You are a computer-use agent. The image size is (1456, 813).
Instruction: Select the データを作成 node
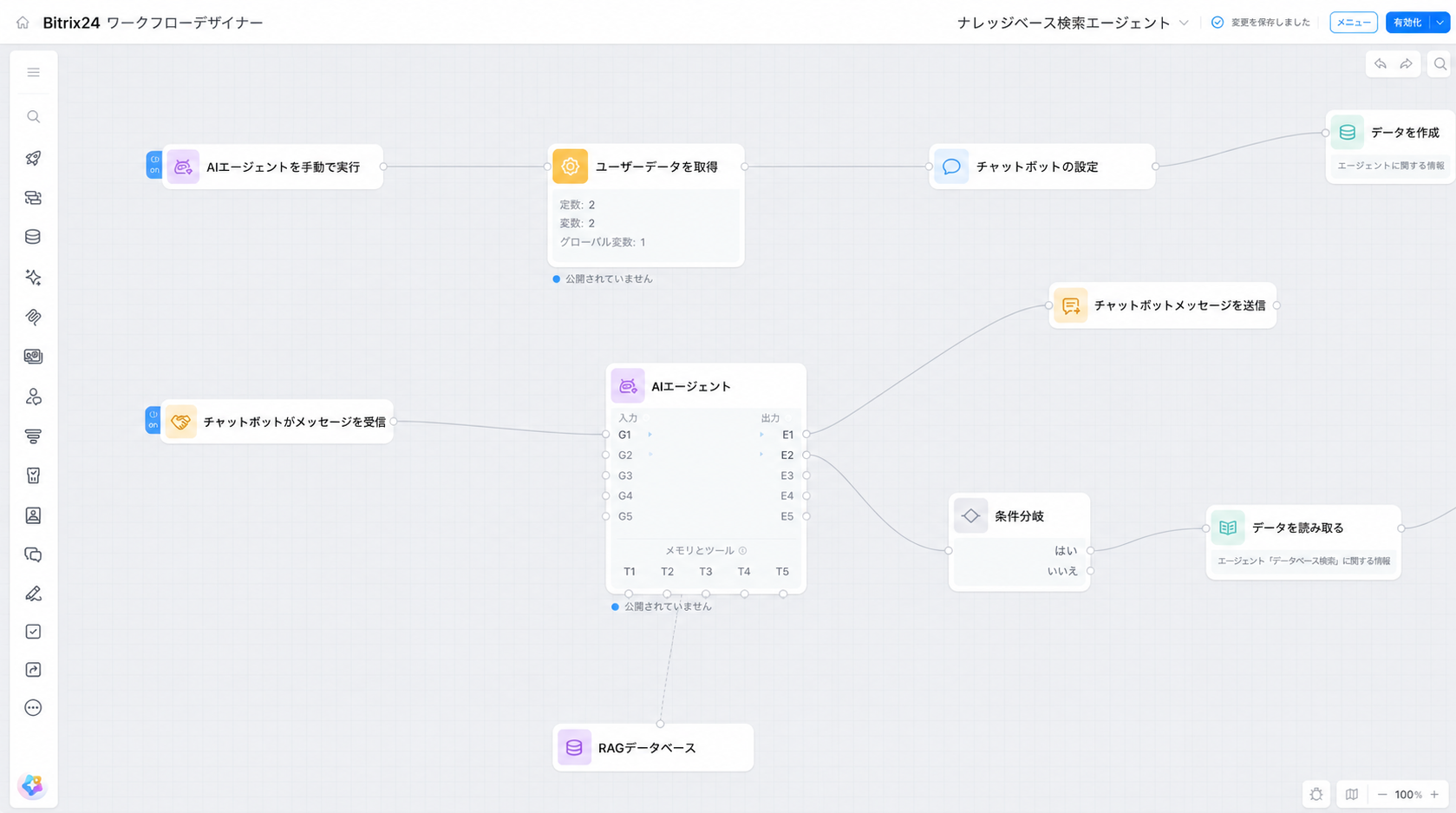tap(1390, 146)
